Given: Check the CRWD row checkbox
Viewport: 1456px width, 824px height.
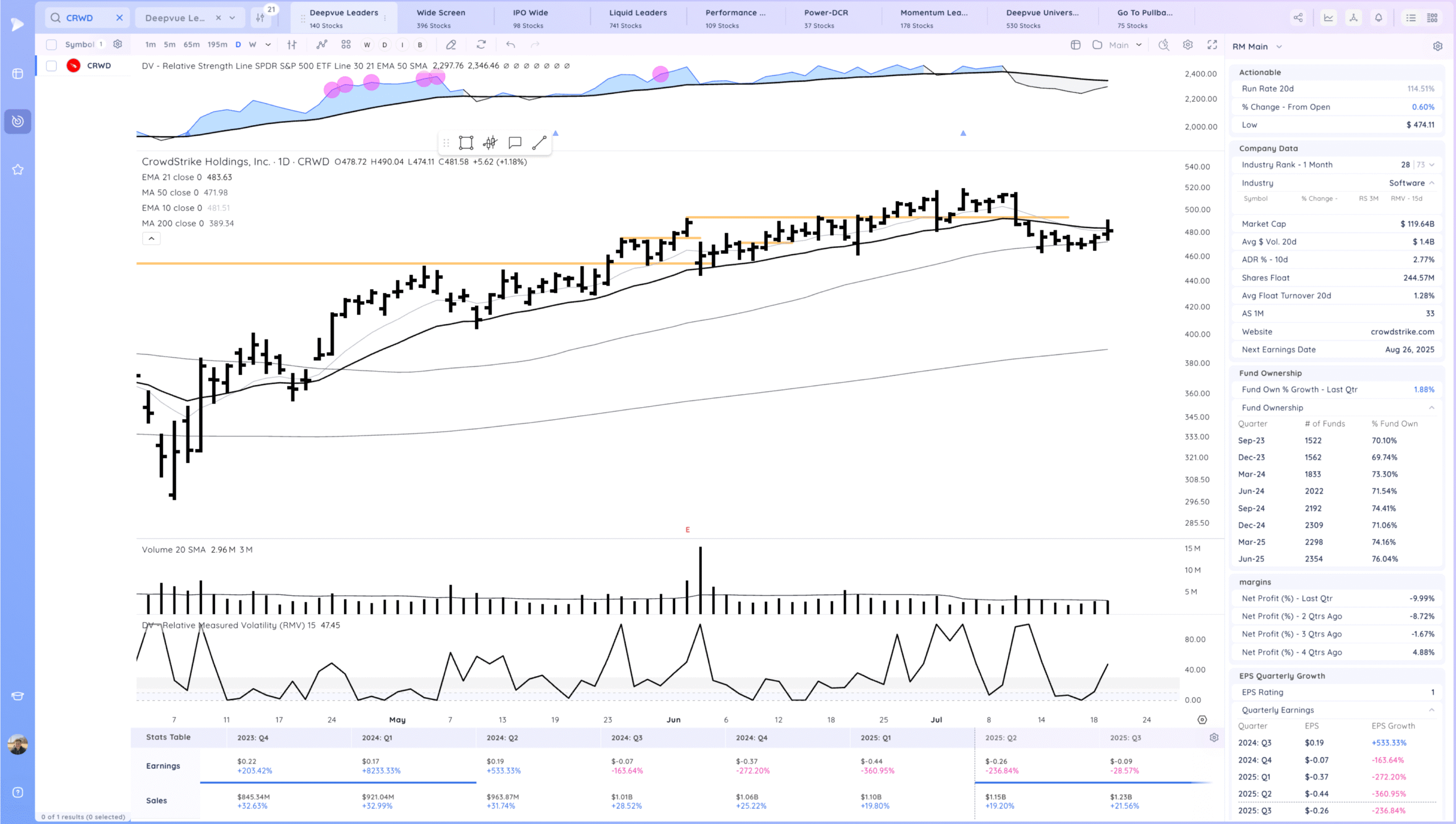Looking at the screenshot, I should click(x=51, y=65).
